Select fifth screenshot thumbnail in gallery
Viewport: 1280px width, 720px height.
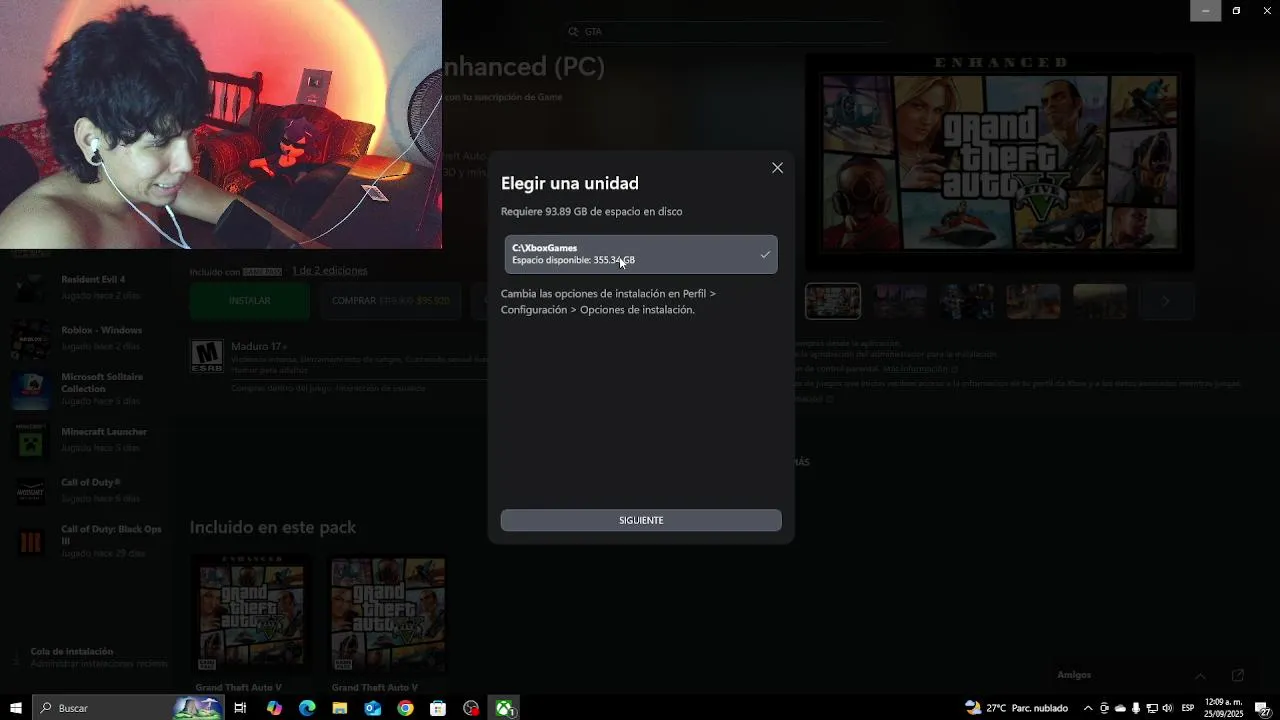[x=1100, y=301]
